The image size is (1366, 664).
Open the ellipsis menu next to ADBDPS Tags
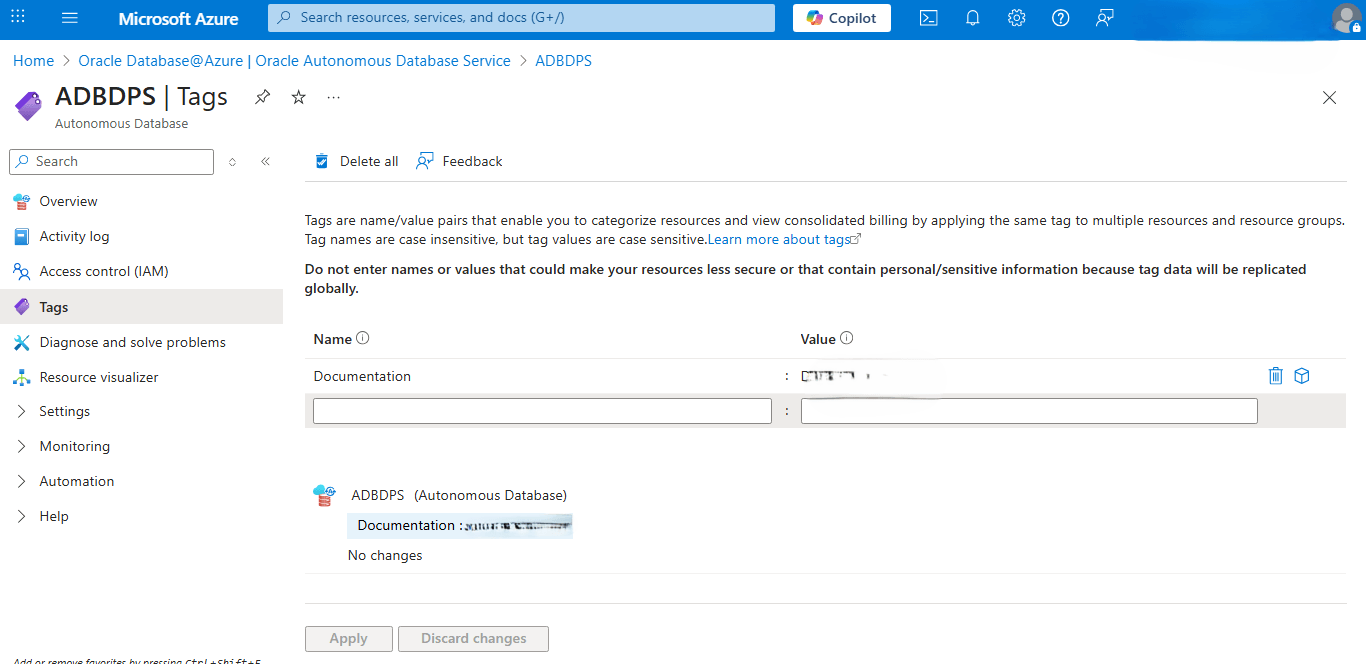pos(333,97)
